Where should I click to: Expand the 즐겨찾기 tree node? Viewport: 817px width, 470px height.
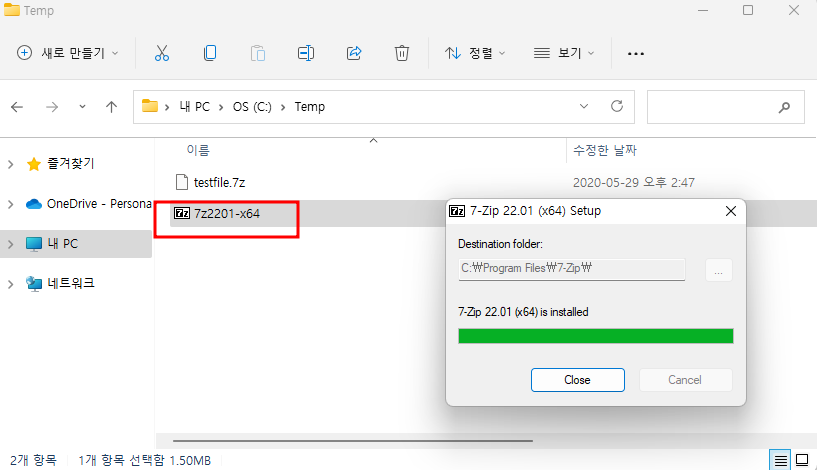10,164
